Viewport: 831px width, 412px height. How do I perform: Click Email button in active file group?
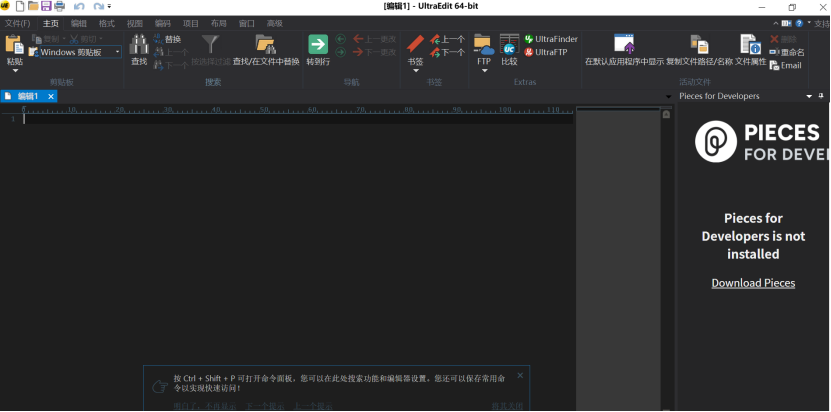pyautogui.click(x=786, y=65)
